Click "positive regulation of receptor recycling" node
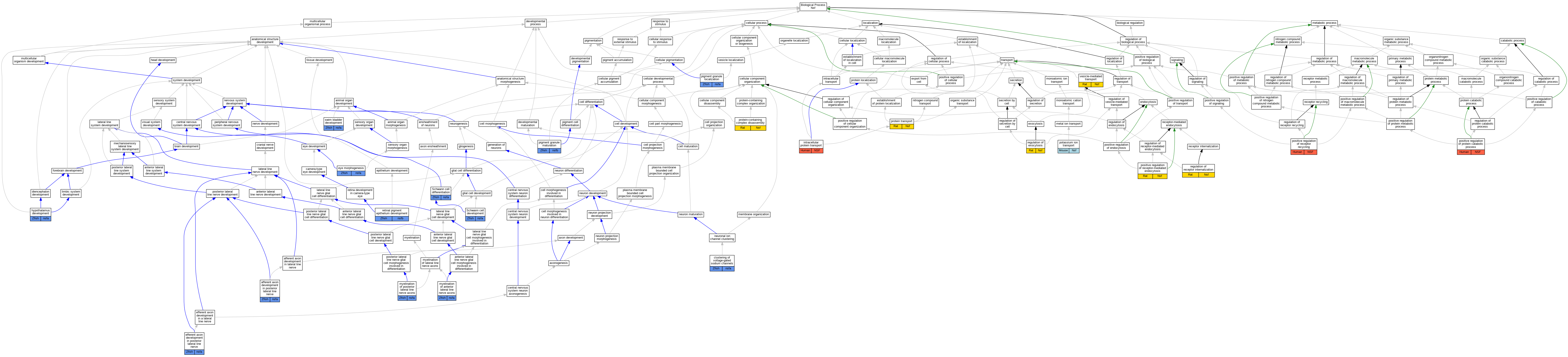 1304,147
